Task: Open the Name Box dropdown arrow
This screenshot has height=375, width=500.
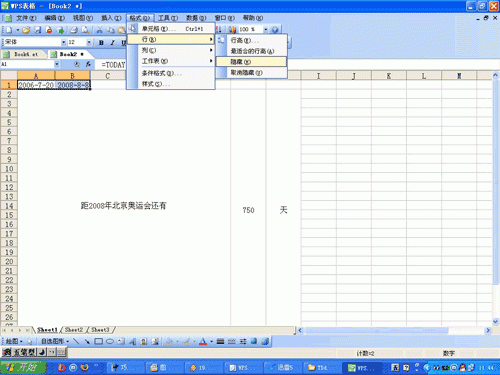Action: coord(57,64)
